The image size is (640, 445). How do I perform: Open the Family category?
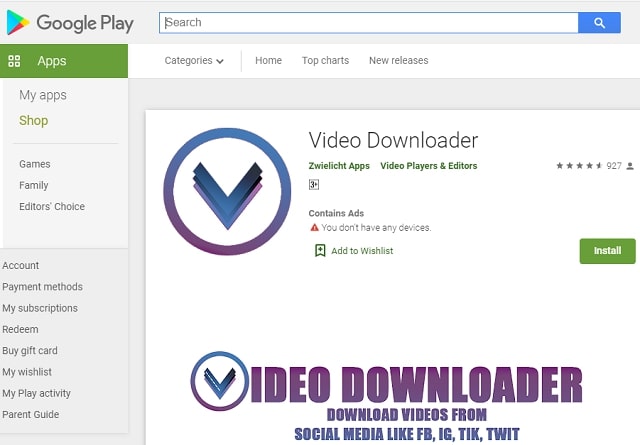coord(33,185)
